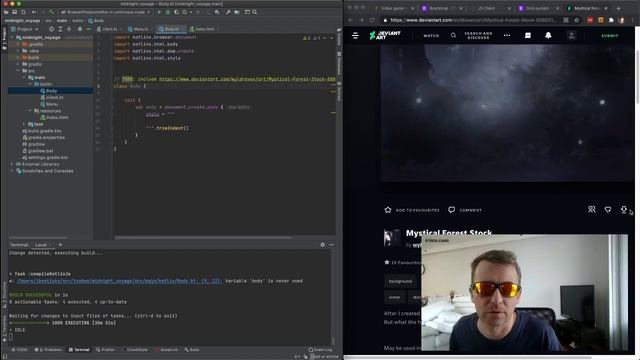This screenshot has width=640, height=360.
Task: Switch to the Grid system browser tab
Action: tap(537, 8)
